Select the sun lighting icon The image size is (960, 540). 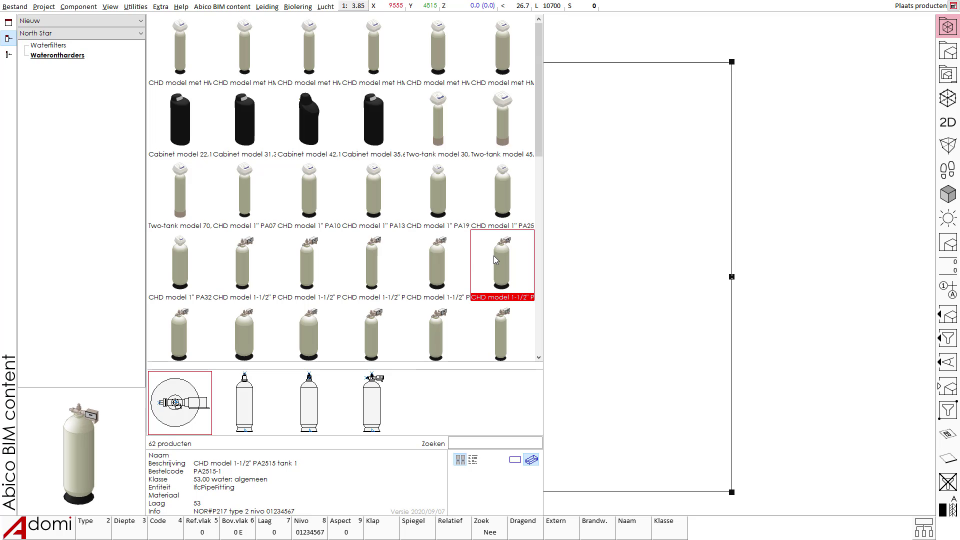pyautogui.click(x=947, y=218)
